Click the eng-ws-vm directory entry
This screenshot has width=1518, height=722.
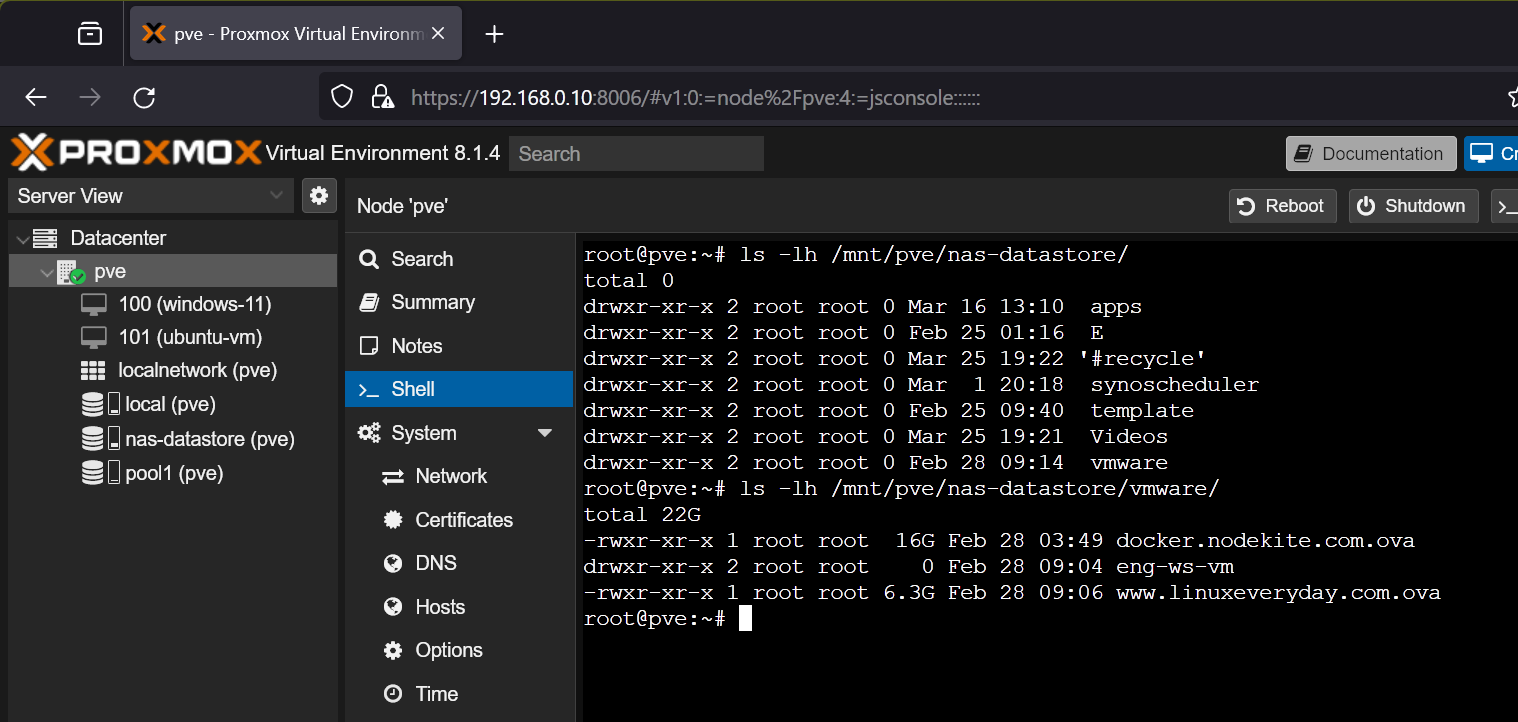tap(1175, 567)
